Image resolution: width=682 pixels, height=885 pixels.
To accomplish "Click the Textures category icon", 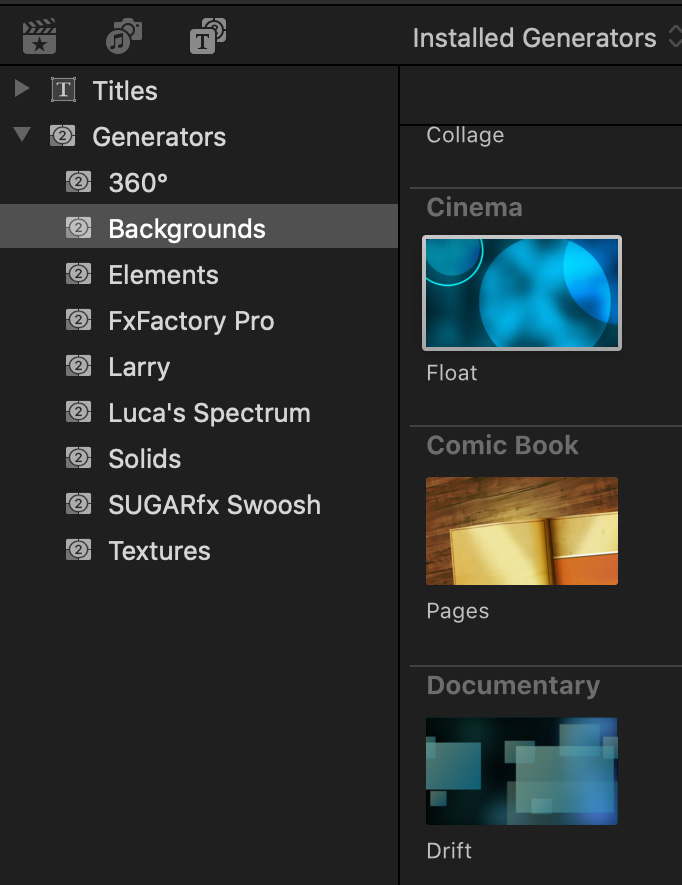I will point(79,551).
